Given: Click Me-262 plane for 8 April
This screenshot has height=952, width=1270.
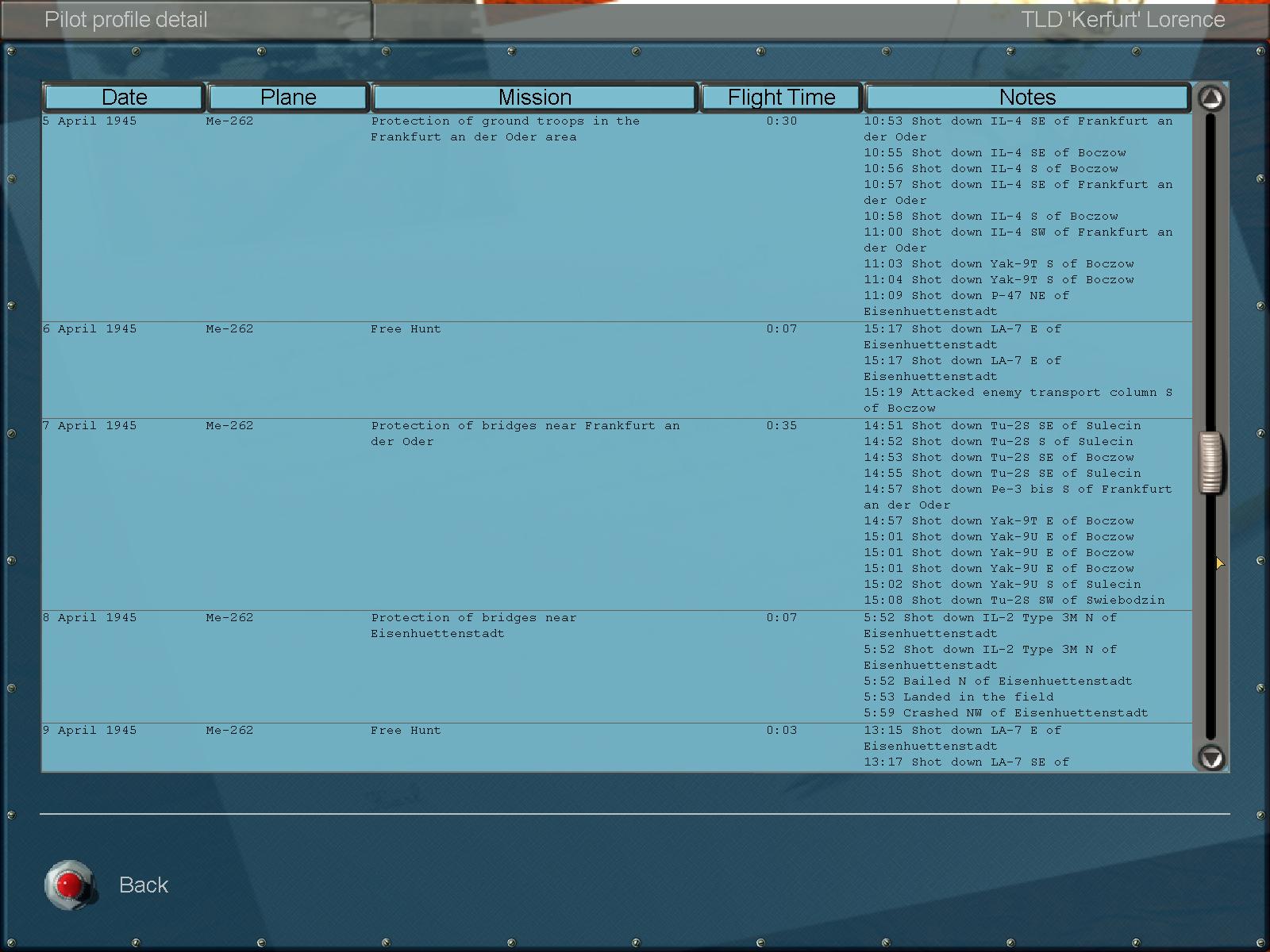Looking at the screenshot, I should (229, 618).
